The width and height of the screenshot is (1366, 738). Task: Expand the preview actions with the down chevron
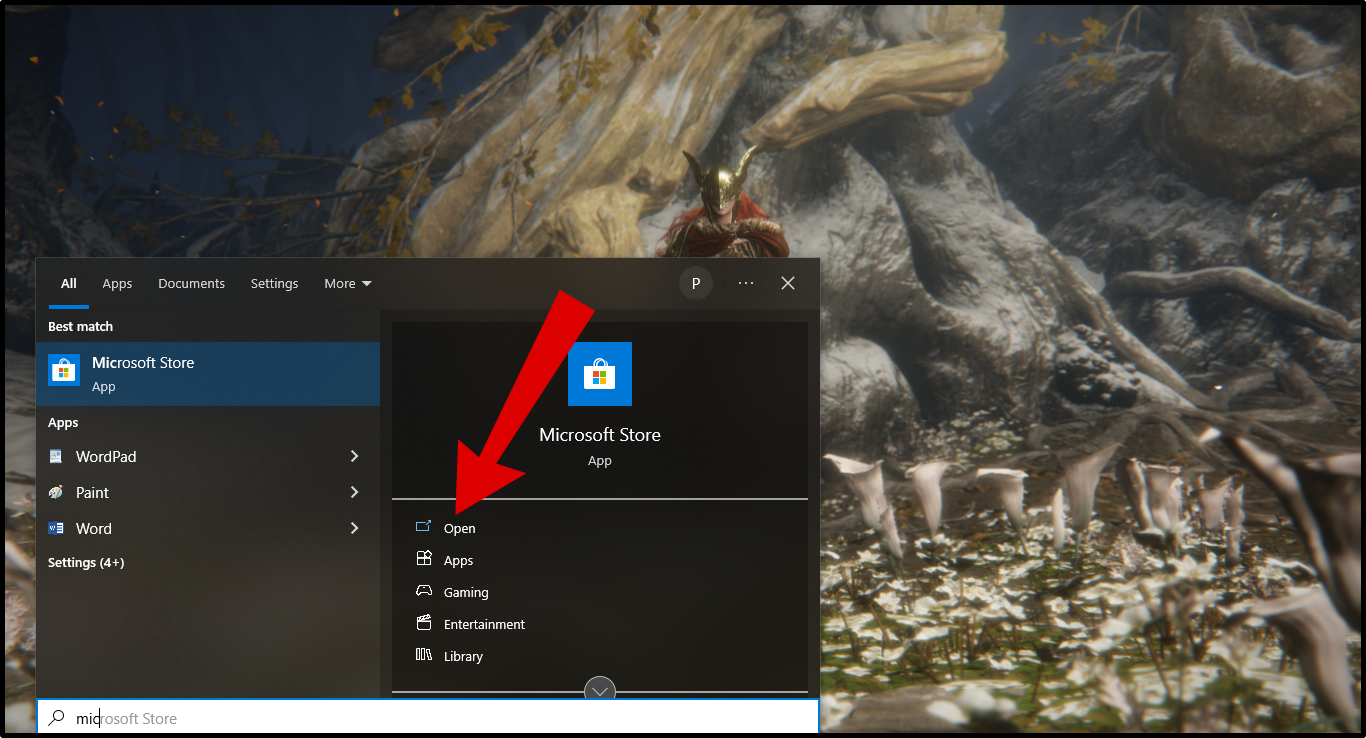click(x=600, y=690)
